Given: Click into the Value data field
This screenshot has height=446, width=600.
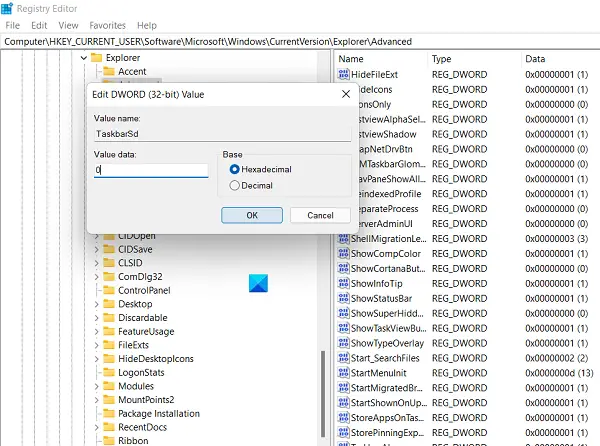Looking at the screenshot, I should click(151, 170).
